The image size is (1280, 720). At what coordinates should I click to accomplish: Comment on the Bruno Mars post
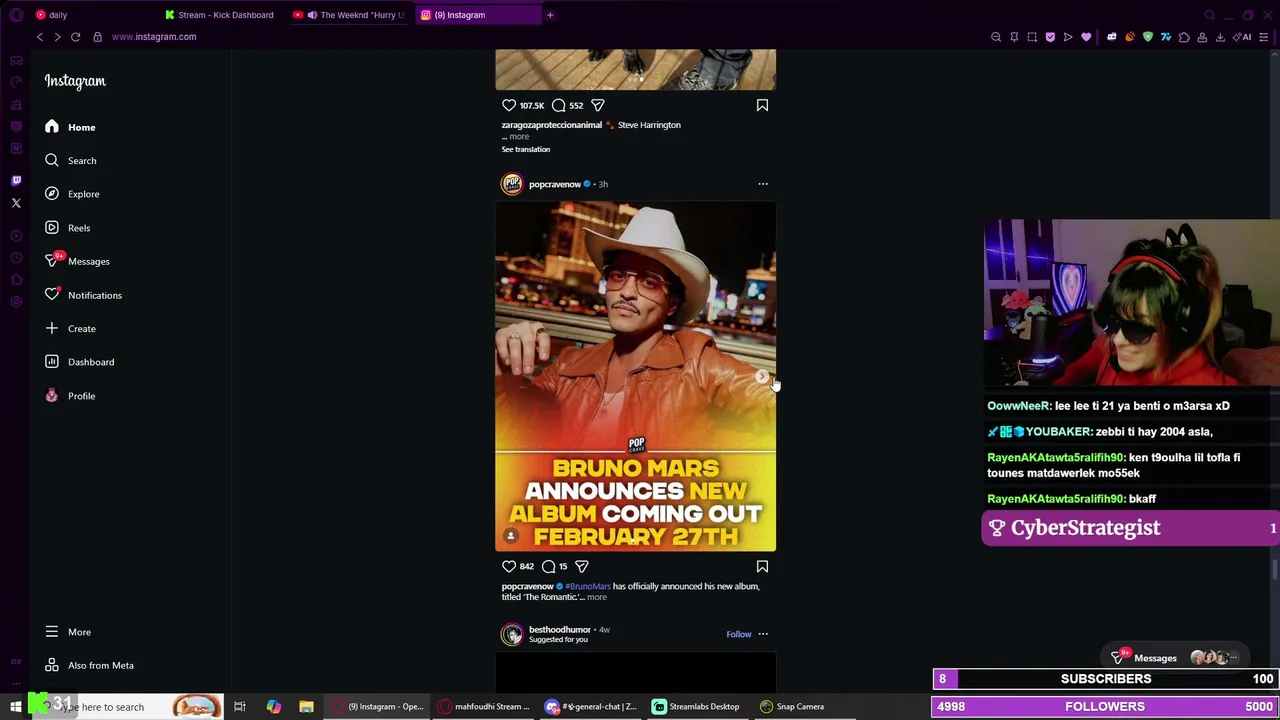point(548,566)
